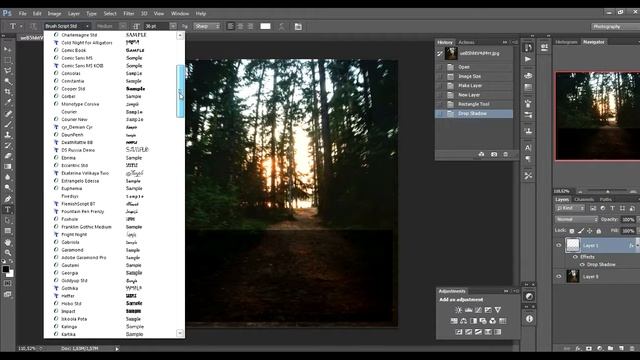Add layer mask at Layers bottom
Viewport: 640px width, 360px height.
(x=589, y=349)
